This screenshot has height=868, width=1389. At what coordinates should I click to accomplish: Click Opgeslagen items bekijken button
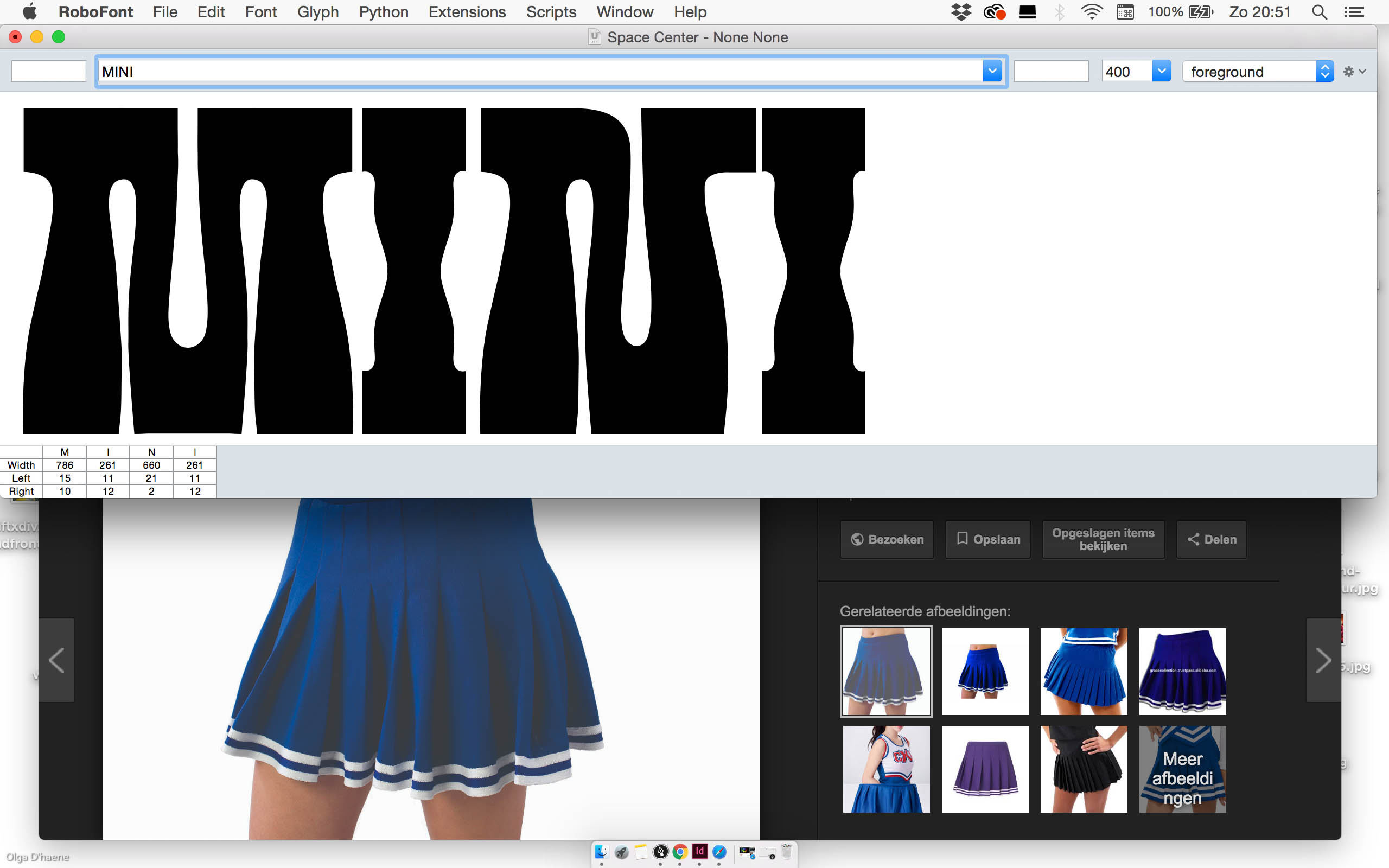(1103, 539)
